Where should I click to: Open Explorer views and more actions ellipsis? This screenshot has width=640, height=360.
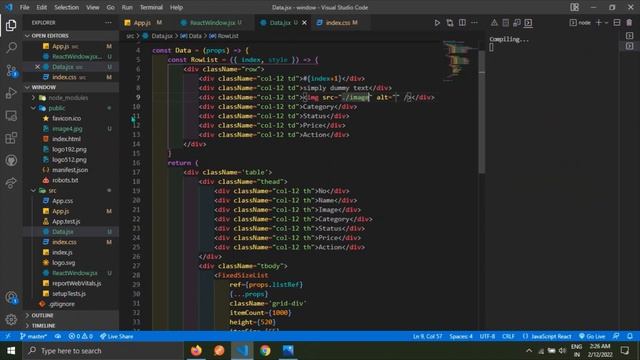(x=108, y=23)
